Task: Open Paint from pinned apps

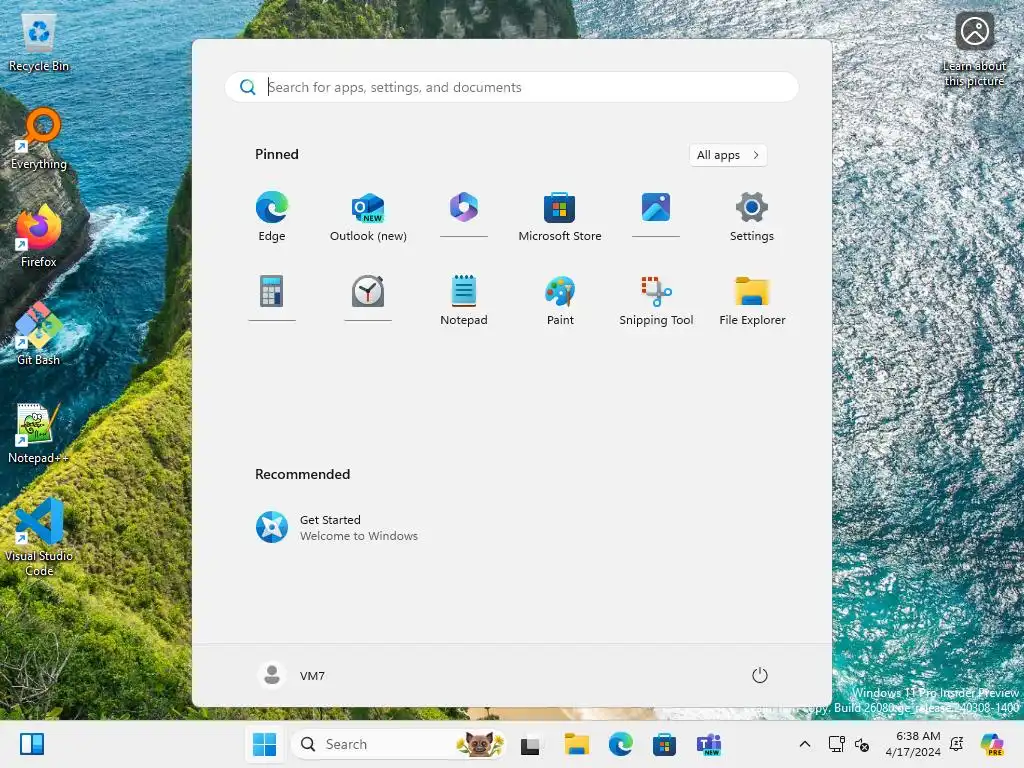Action: [560, 300]
